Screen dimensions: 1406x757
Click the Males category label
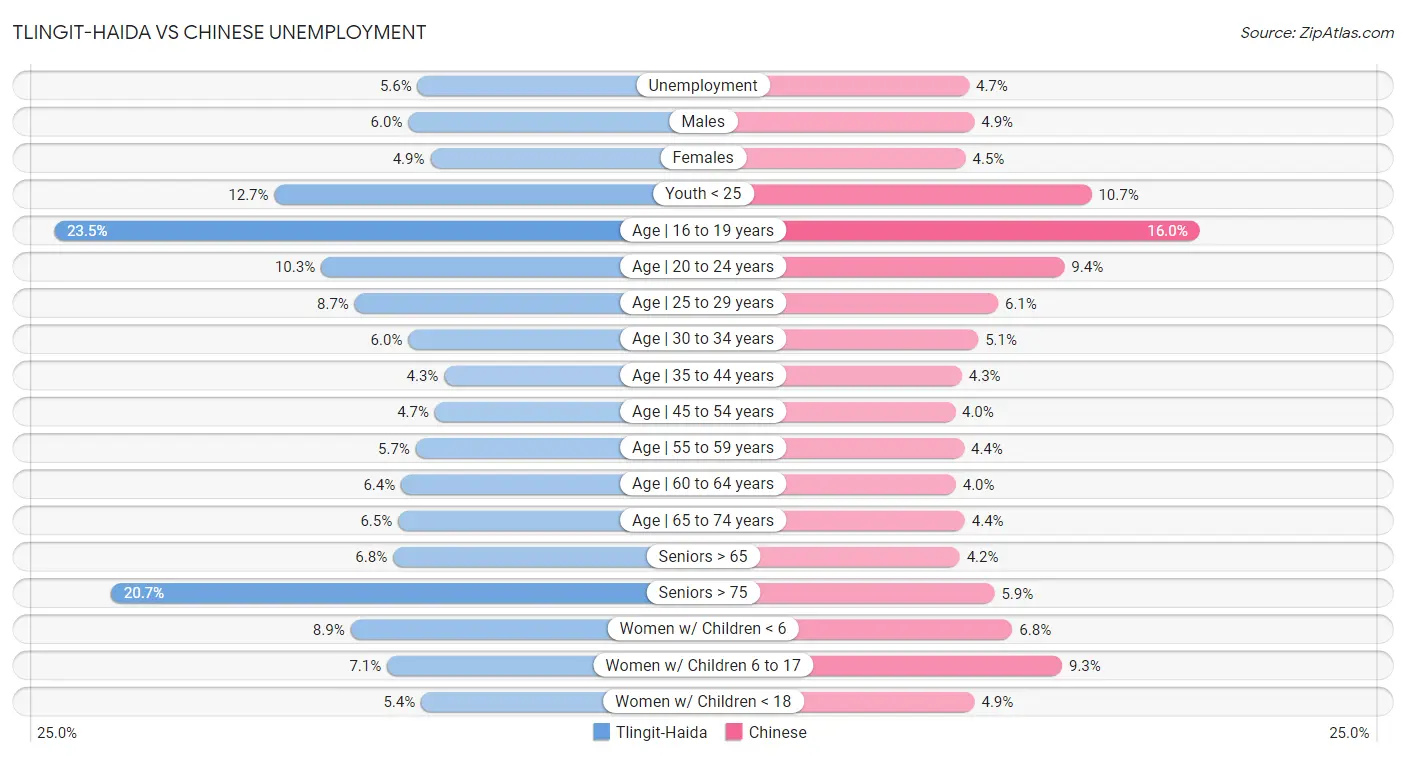click(703, 122)
